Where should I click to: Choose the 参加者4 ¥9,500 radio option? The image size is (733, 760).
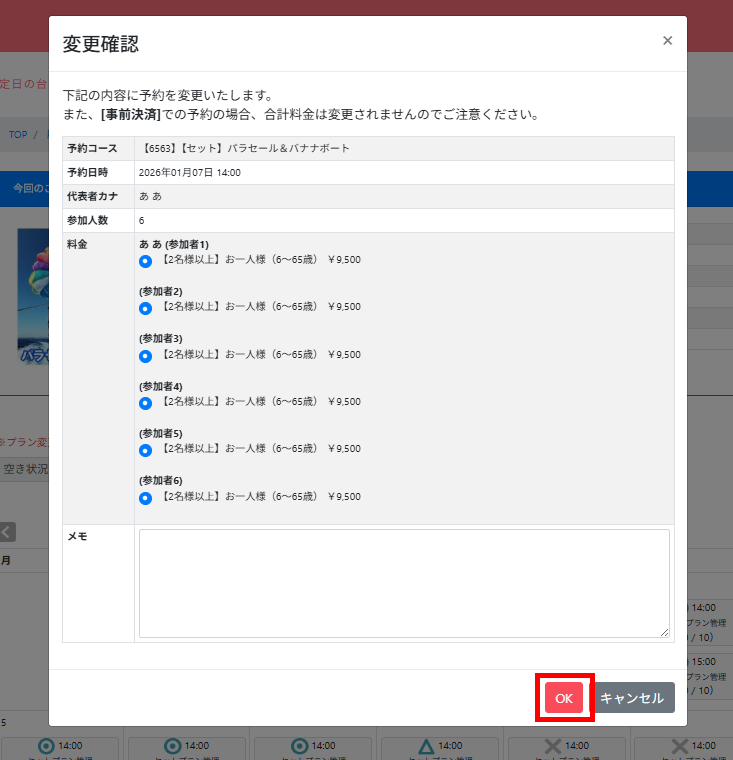145,403
